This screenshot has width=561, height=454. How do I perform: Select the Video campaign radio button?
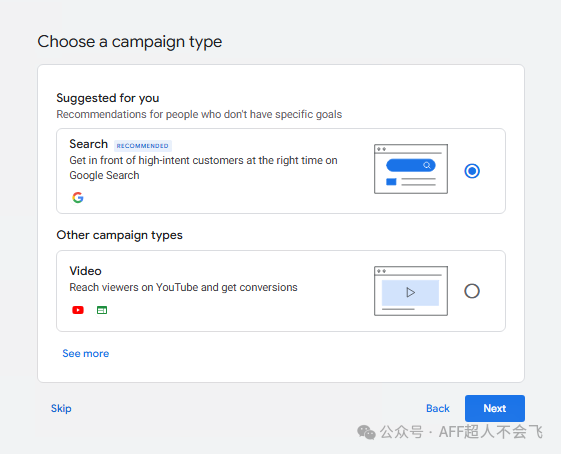[472, 291]
